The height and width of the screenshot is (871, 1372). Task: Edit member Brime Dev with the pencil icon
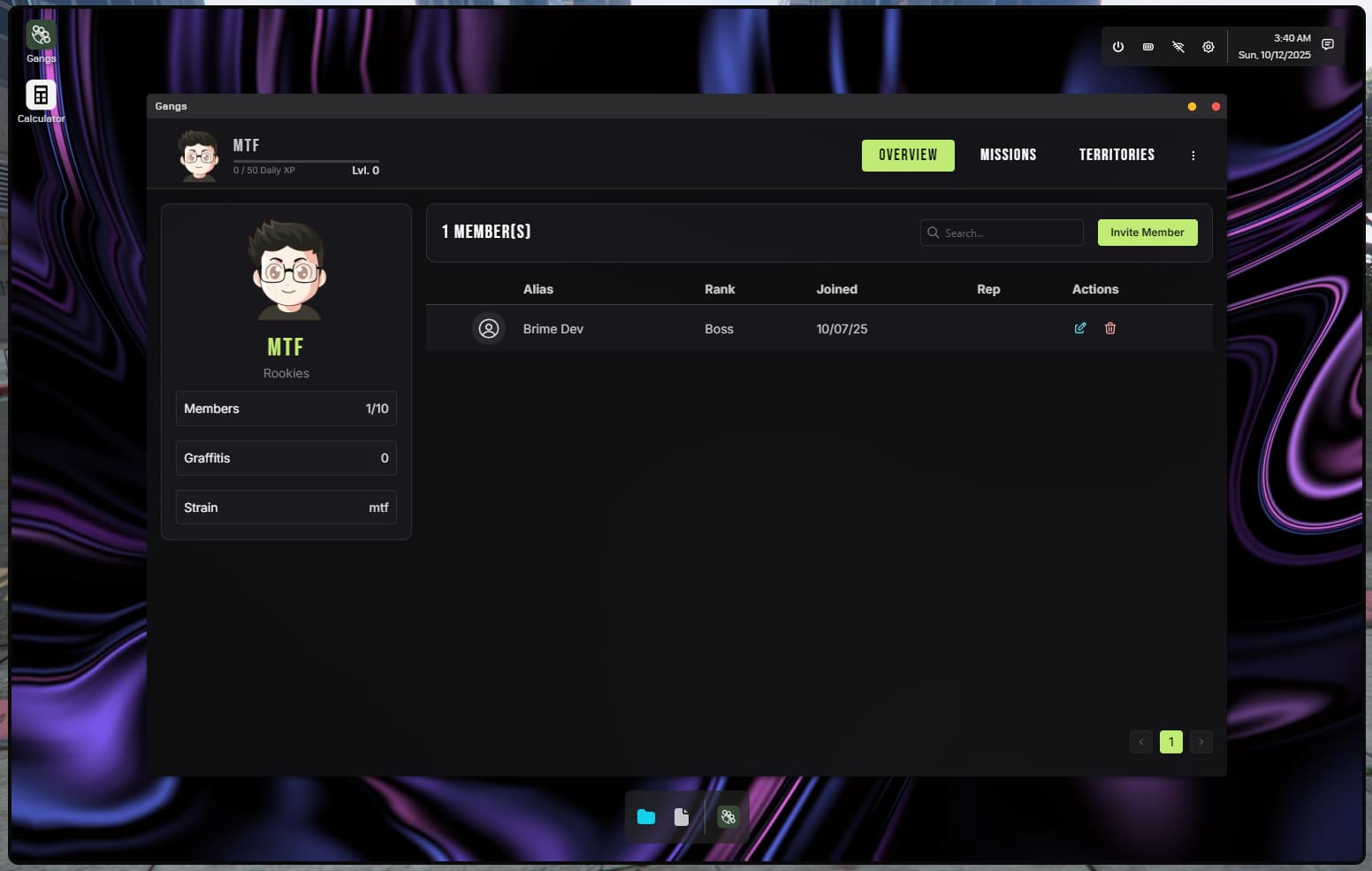point(1080,328)
